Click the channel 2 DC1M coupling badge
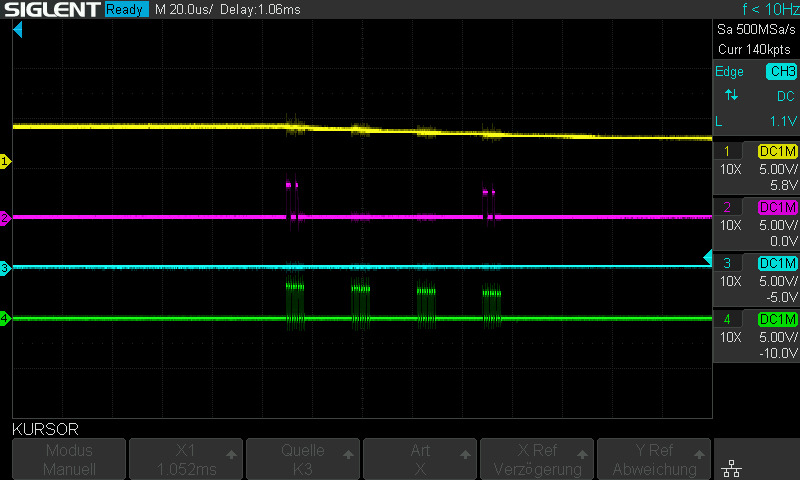Screen dimensions: 800x480 coord(778,208)
